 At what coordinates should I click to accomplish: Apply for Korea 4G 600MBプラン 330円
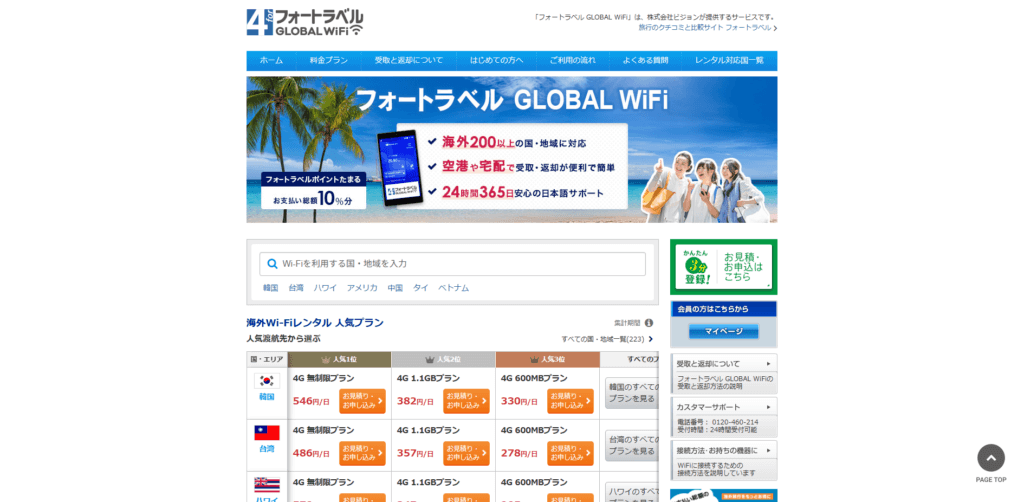[x=571, y=401]
